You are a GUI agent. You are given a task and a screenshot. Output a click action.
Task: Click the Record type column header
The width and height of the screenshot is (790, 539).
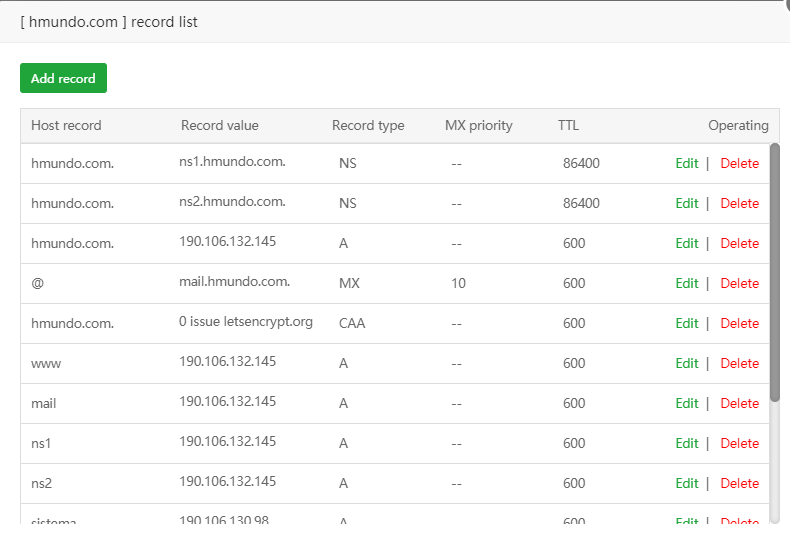point(368,126)
